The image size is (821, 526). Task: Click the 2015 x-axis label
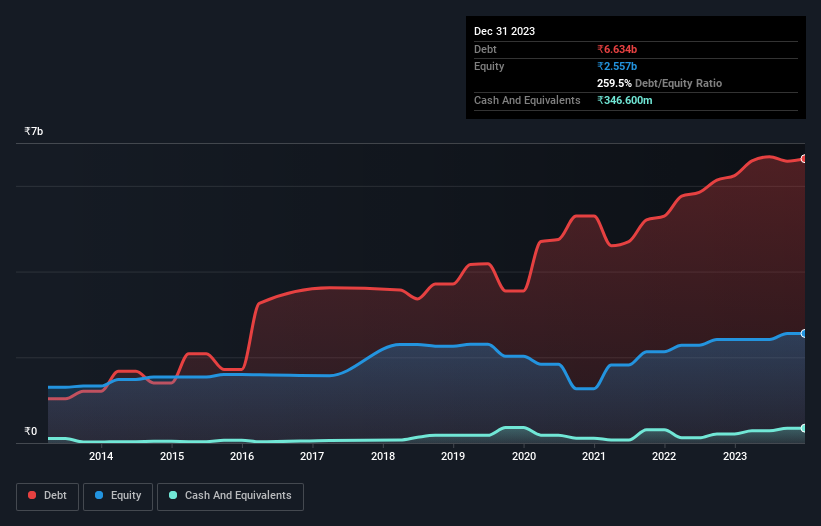tap(172, 456)
